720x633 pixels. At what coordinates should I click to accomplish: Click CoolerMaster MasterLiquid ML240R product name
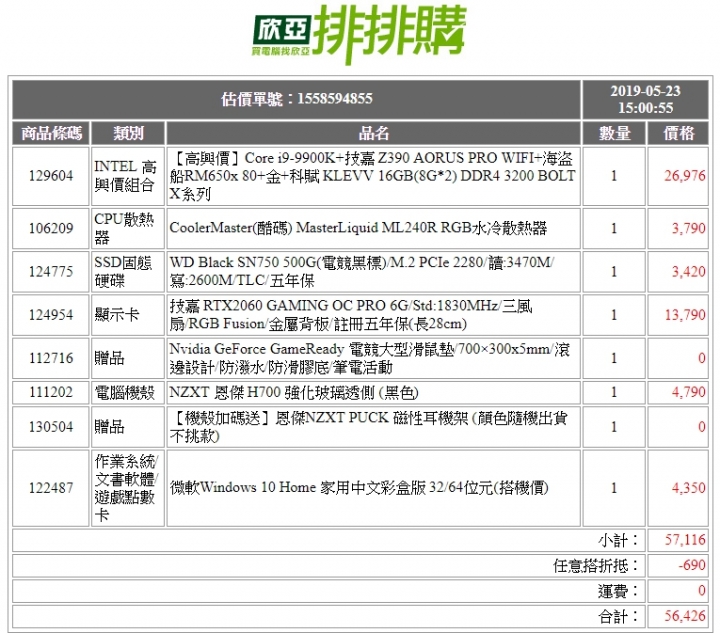[358, 228]
